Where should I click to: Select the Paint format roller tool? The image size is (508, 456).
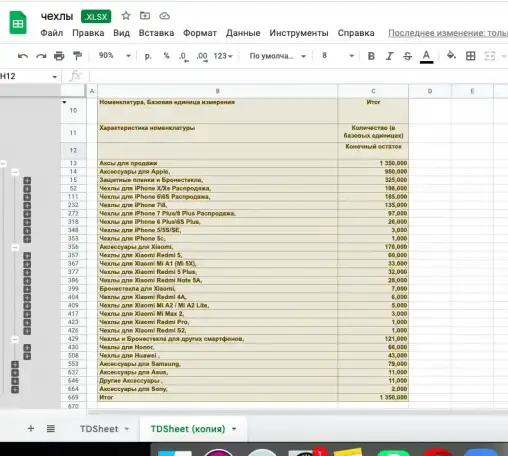(77, 56)
